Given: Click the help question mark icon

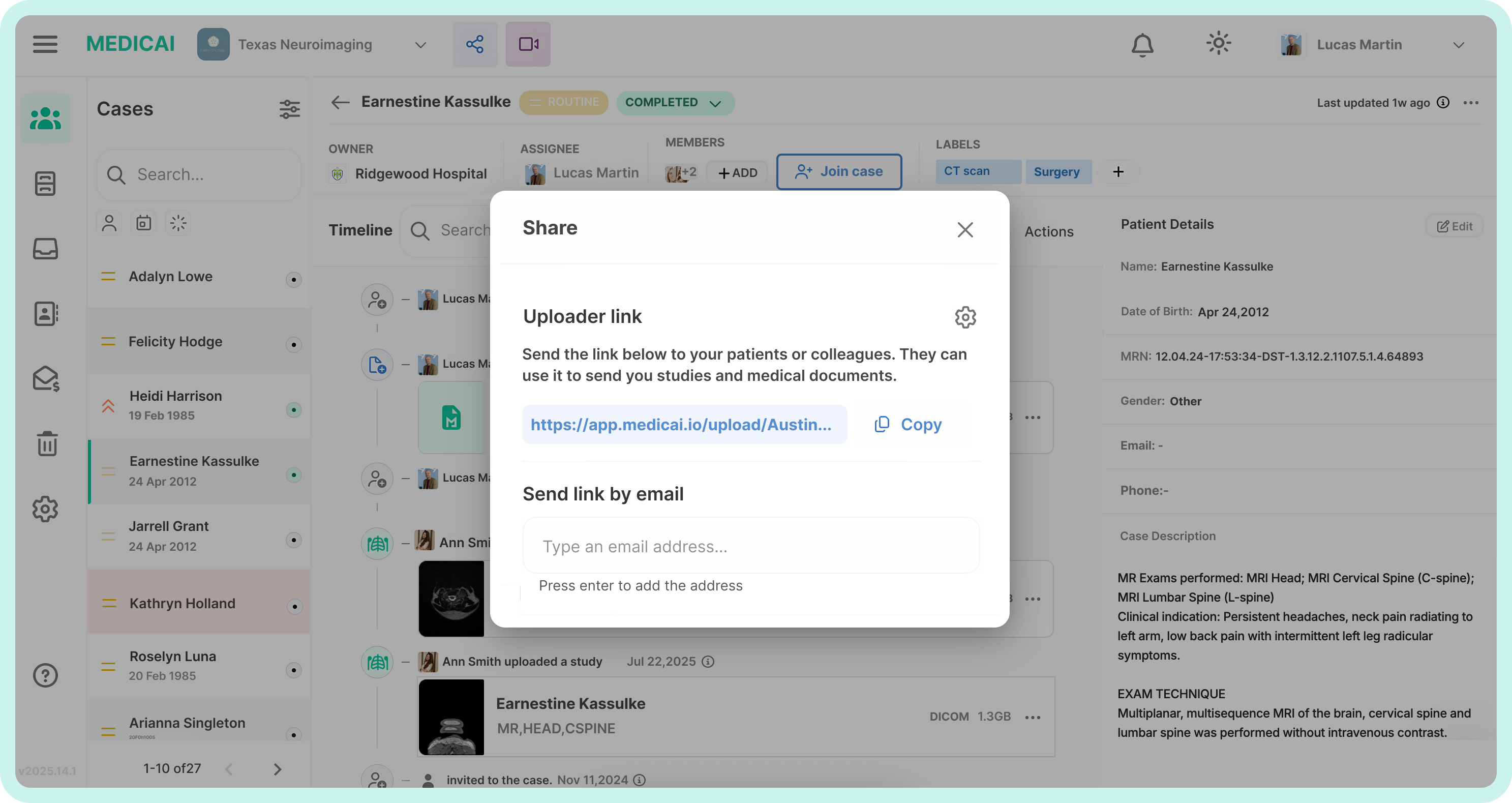Looking at the screenshot, I should tap(45, 675).
